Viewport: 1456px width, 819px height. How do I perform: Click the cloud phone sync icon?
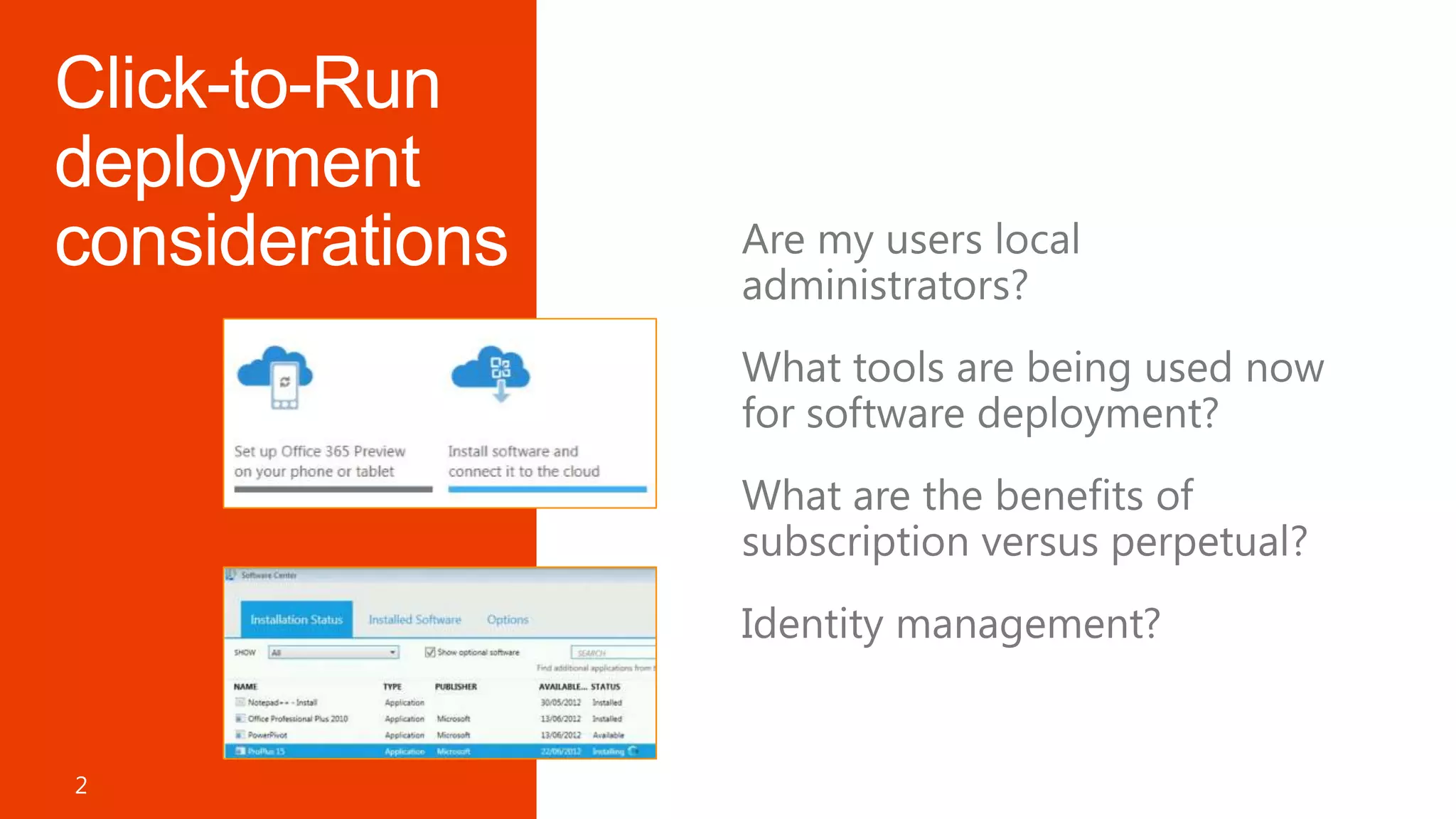pyautogui.click(x=276, y=377)
